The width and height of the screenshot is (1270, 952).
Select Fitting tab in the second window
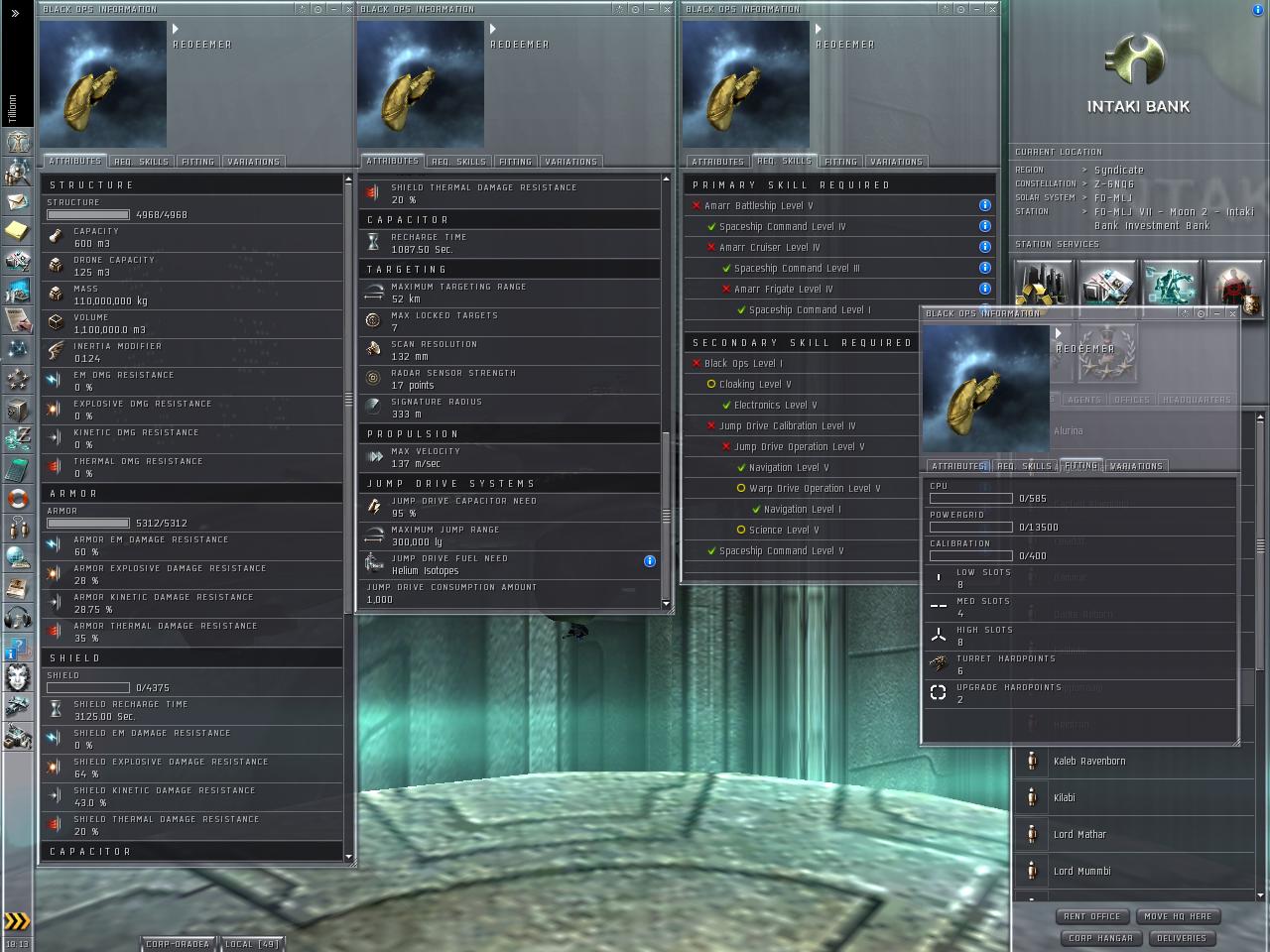(515, 162)
